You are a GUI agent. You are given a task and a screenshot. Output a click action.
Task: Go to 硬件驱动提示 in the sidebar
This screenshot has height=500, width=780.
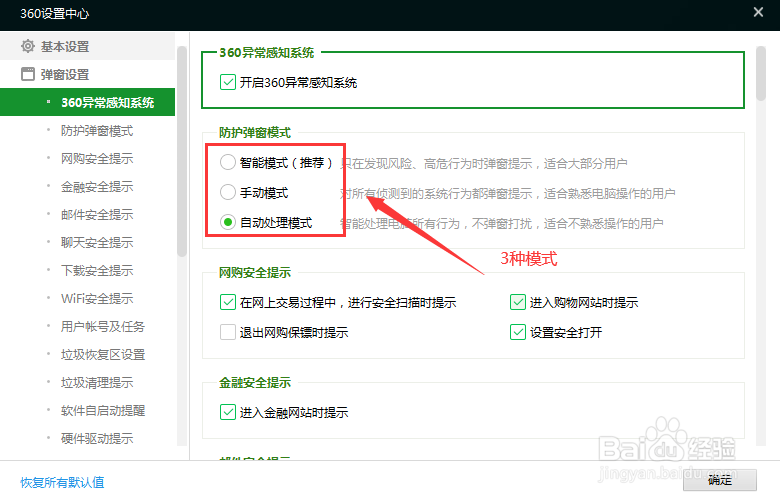pyautogui.click(x=97, y=438)
